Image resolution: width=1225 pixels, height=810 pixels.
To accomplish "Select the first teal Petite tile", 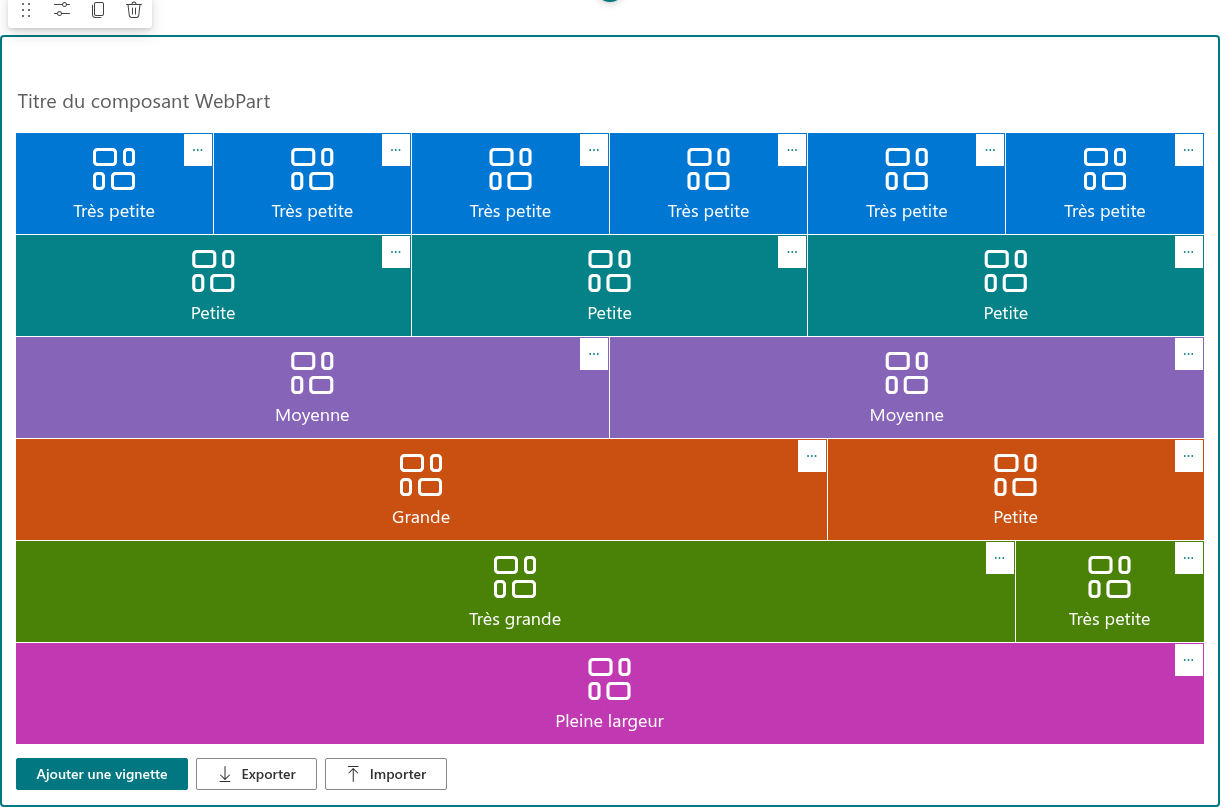I will coord(213,286).
